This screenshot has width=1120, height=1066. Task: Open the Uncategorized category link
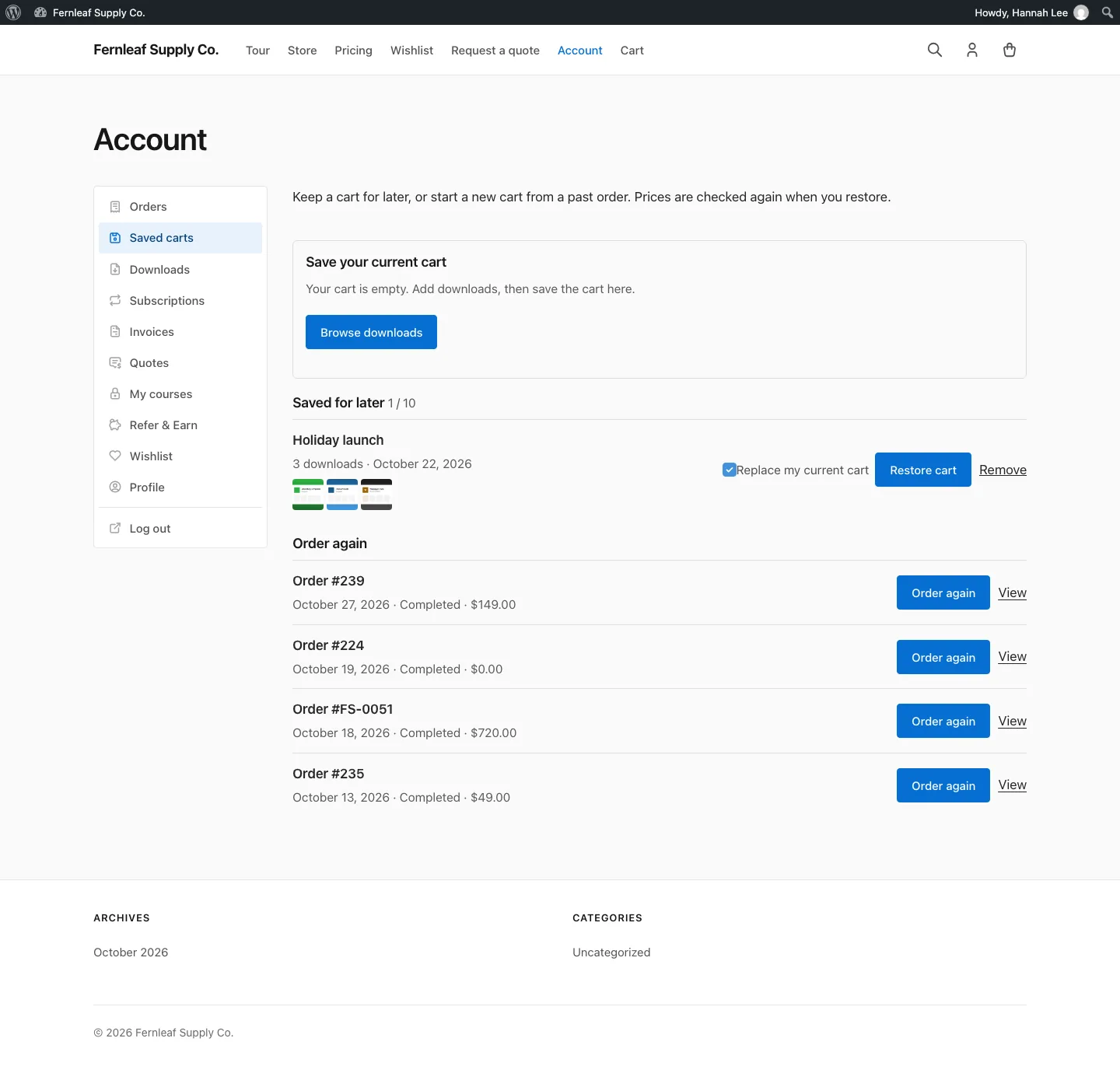611,952
